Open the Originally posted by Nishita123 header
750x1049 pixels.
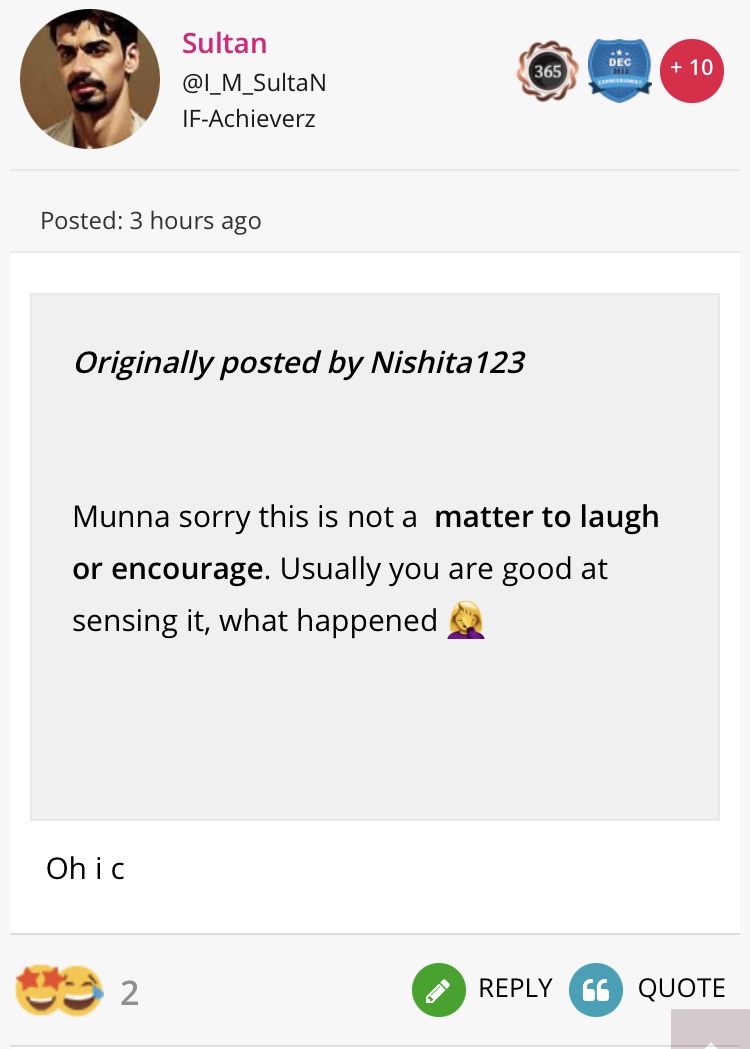(298, 362)
